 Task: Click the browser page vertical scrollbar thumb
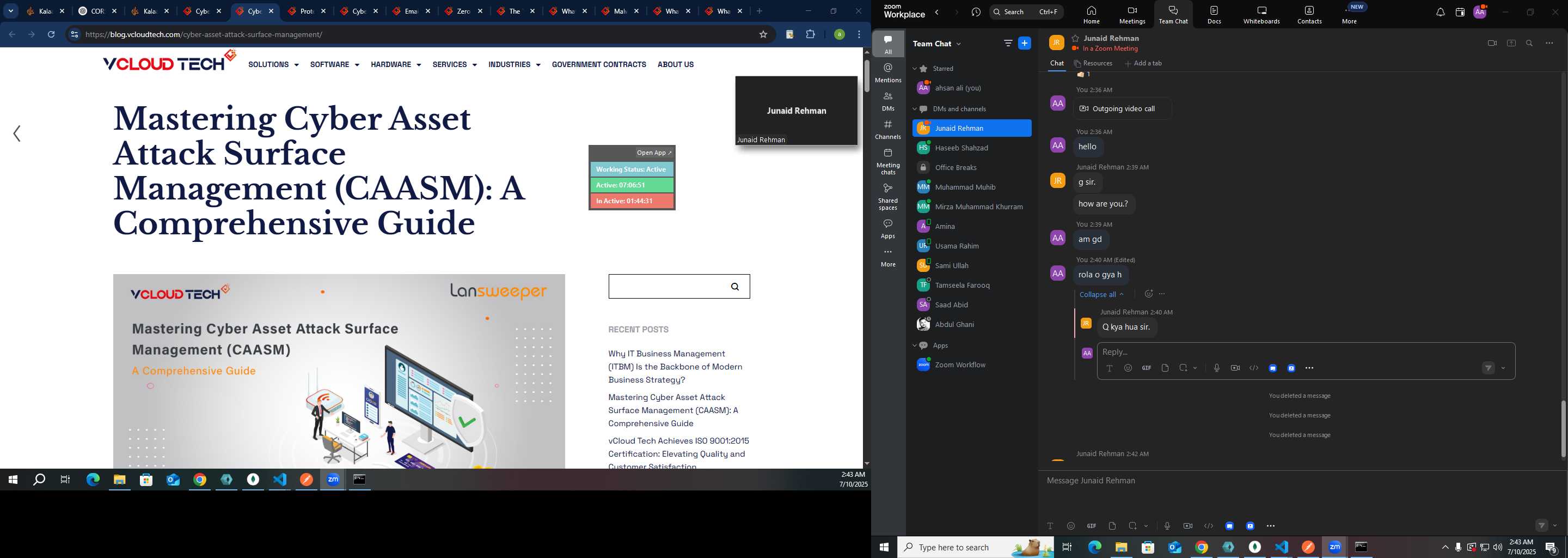(x=867, y=76)
